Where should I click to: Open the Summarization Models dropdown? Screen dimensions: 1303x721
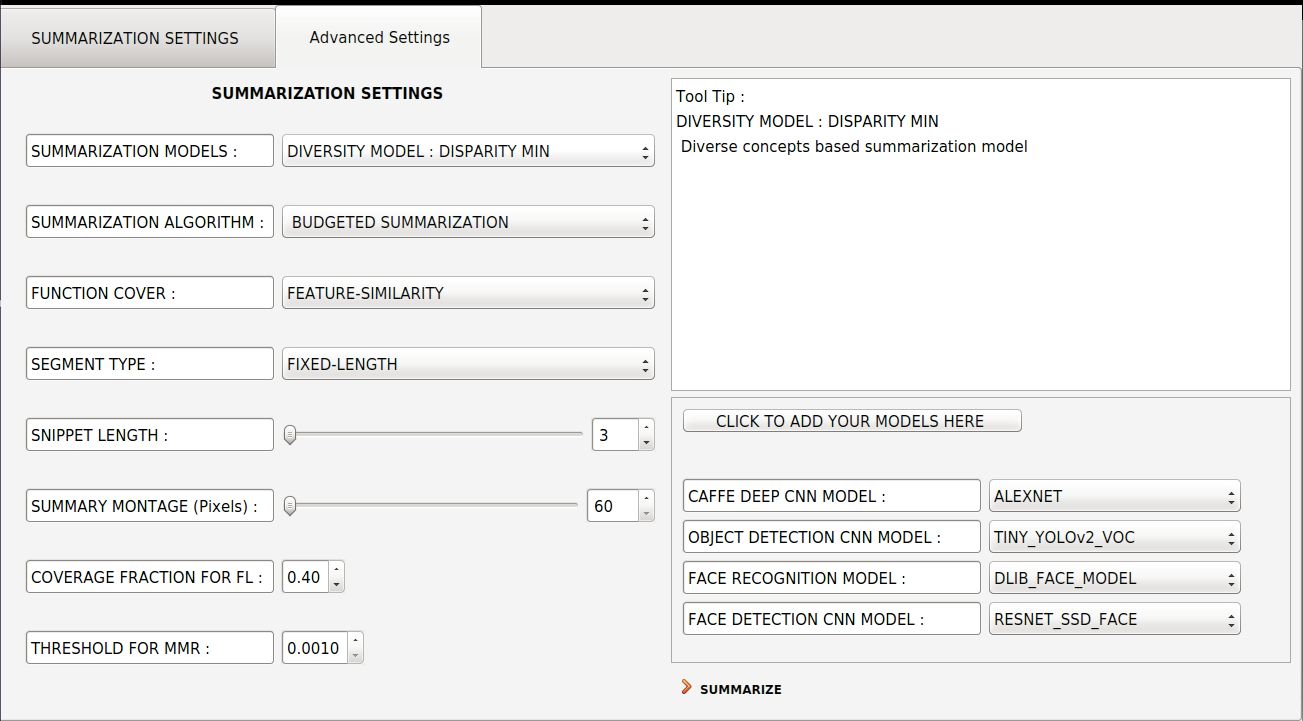(x=468, y=151)
